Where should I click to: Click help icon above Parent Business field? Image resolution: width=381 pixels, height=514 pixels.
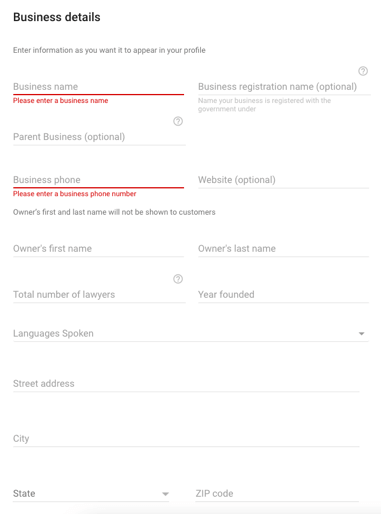point(178,121)
